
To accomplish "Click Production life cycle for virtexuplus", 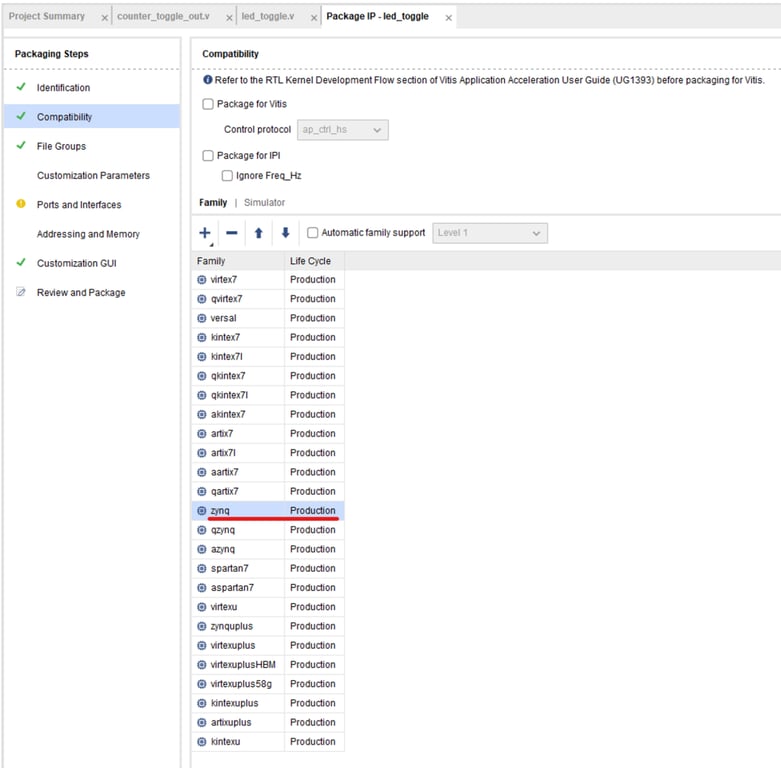I will pos(313,645).
